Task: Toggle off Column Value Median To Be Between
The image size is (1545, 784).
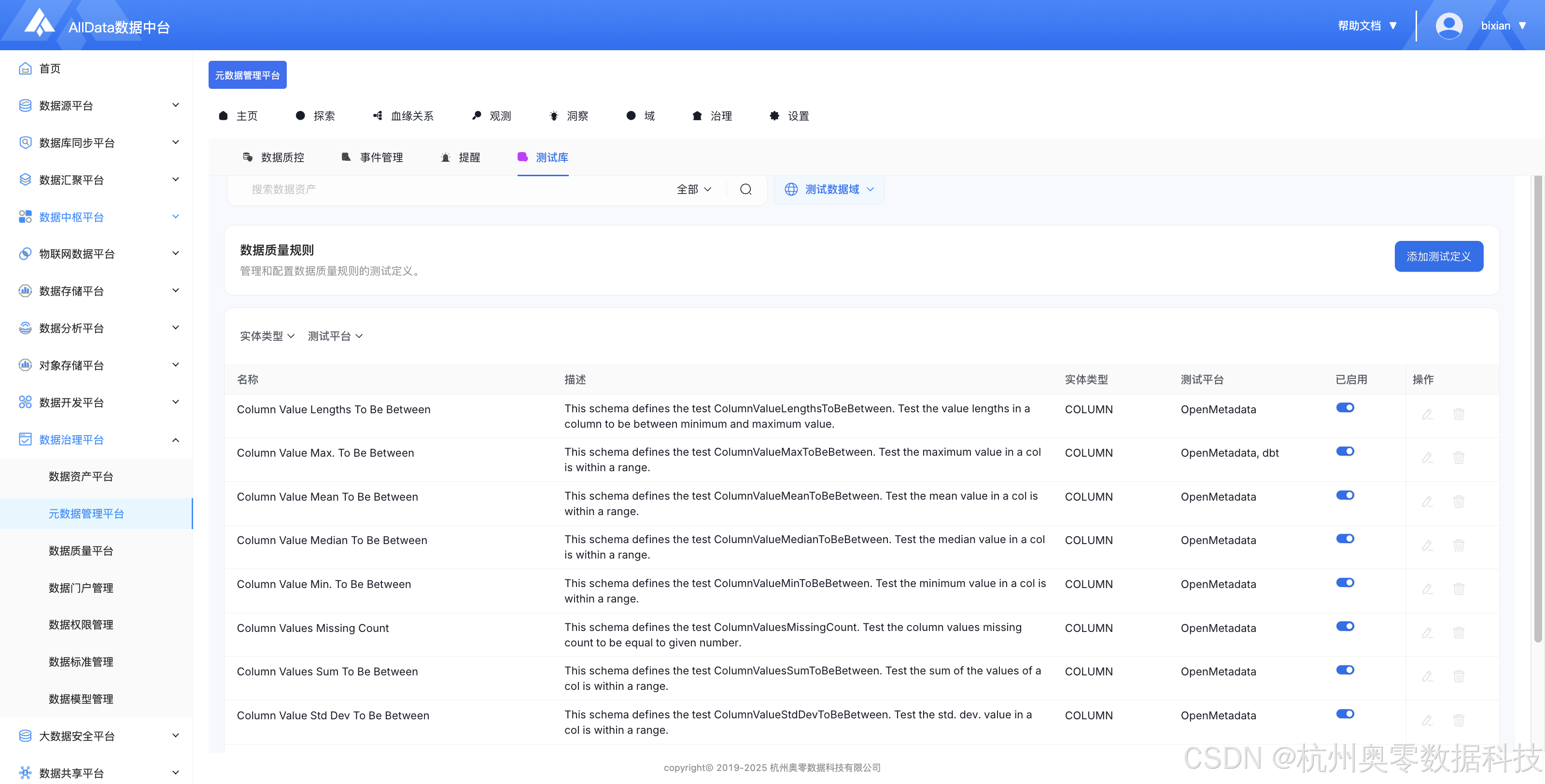Action: pyautogui.click(x=1345, y=539)
